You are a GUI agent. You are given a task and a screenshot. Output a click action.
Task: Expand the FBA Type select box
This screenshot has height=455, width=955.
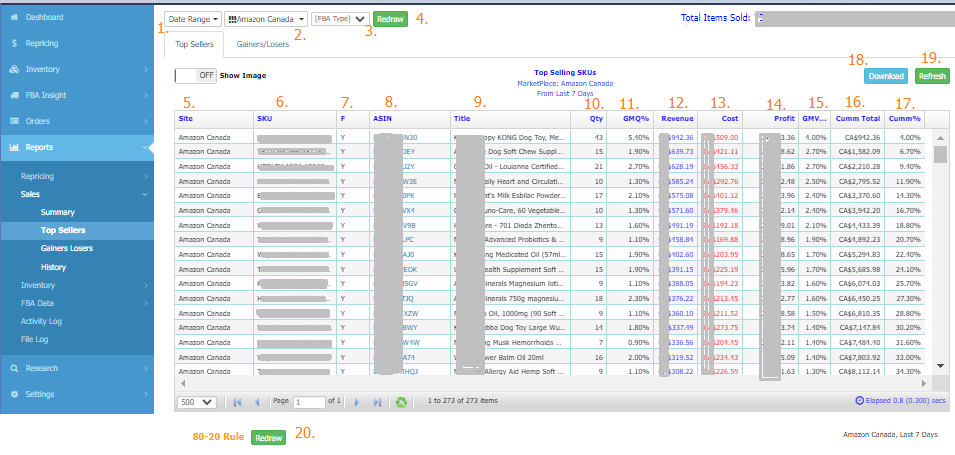click(x=340, y=19)
